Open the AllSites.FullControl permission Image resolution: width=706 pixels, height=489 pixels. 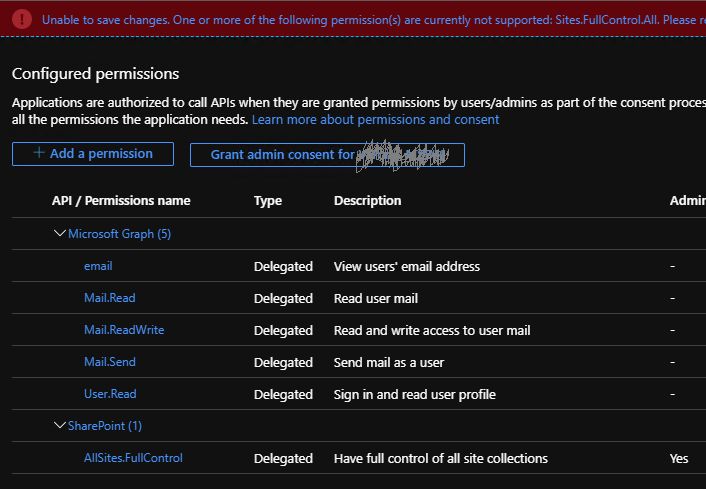click(x=133, y=458)
